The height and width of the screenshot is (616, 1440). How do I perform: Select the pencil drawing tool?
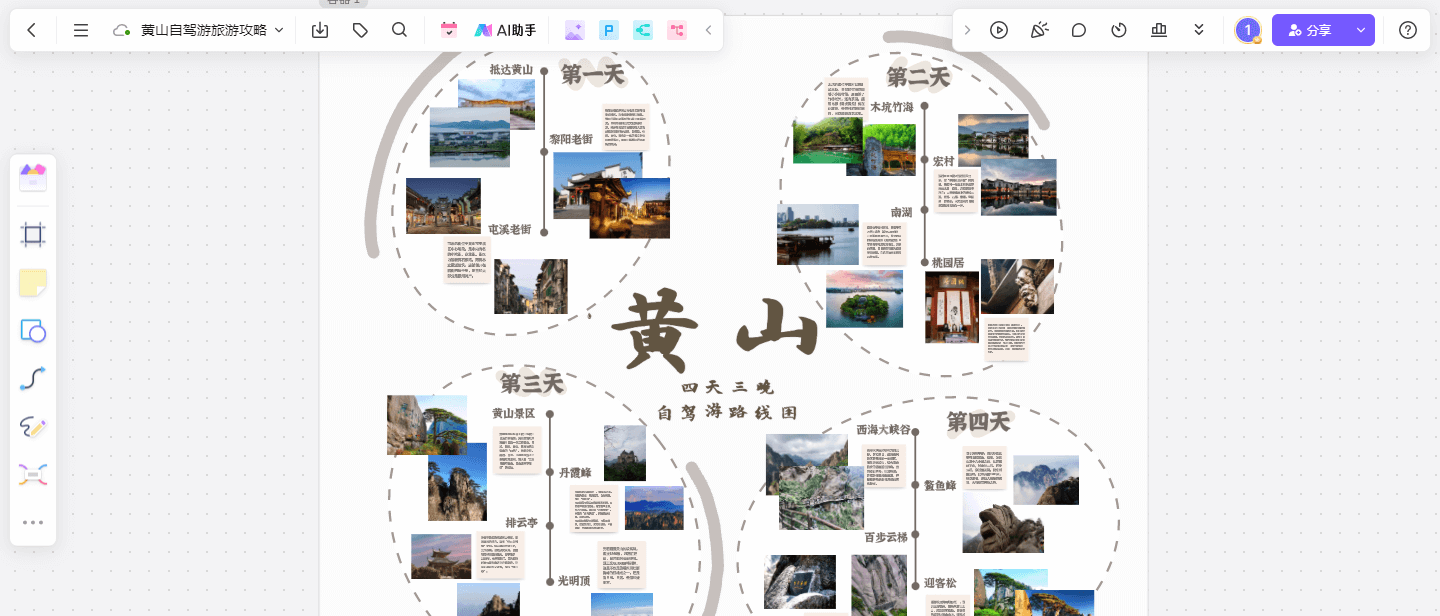(x=33, y=426)
